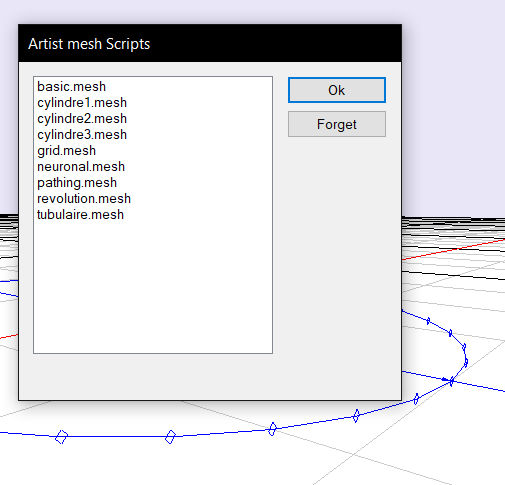The image size is (505, 485).
Task: Select basic.mesh in the script list
Action: (71, 87)
